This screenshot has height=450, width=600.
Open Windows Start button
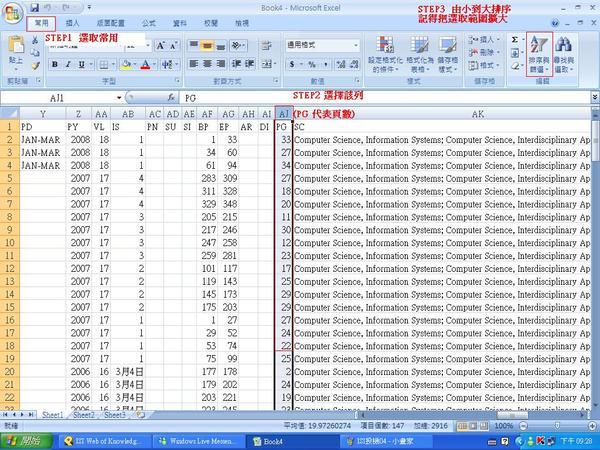click(26, 441)
